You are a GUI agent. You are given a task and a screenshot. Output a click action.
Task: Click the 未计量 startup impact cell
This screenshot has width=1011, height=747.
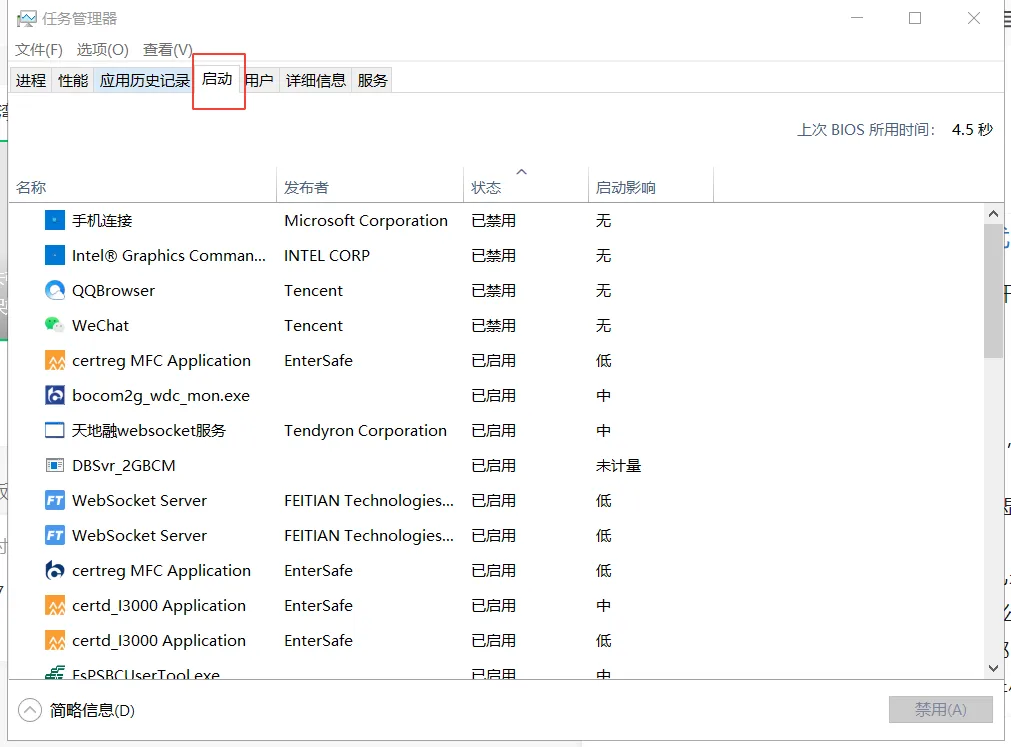pos(618,465)
